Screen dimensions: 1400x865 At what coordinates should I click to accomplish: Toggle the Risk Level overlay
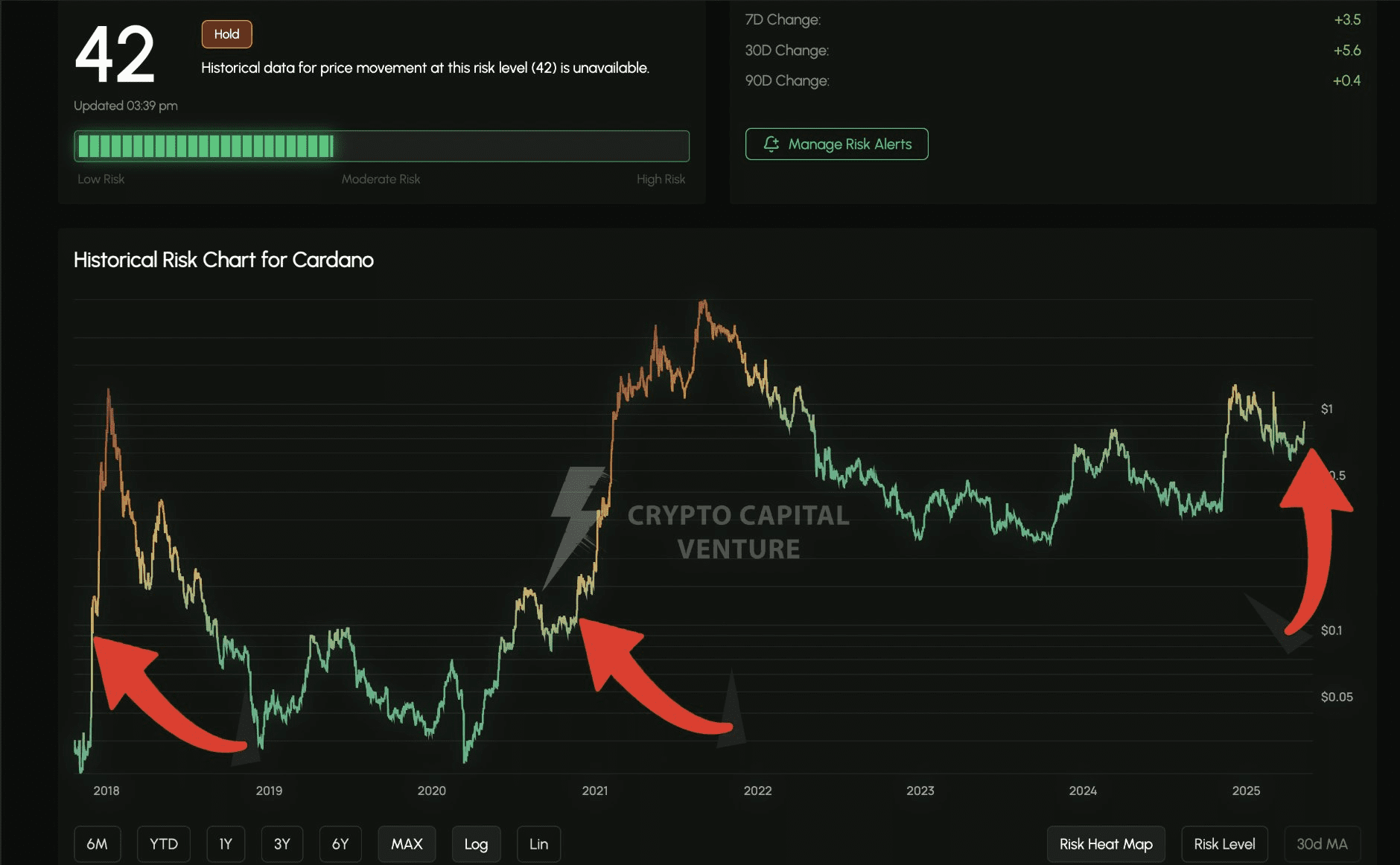coord(1224,843)
